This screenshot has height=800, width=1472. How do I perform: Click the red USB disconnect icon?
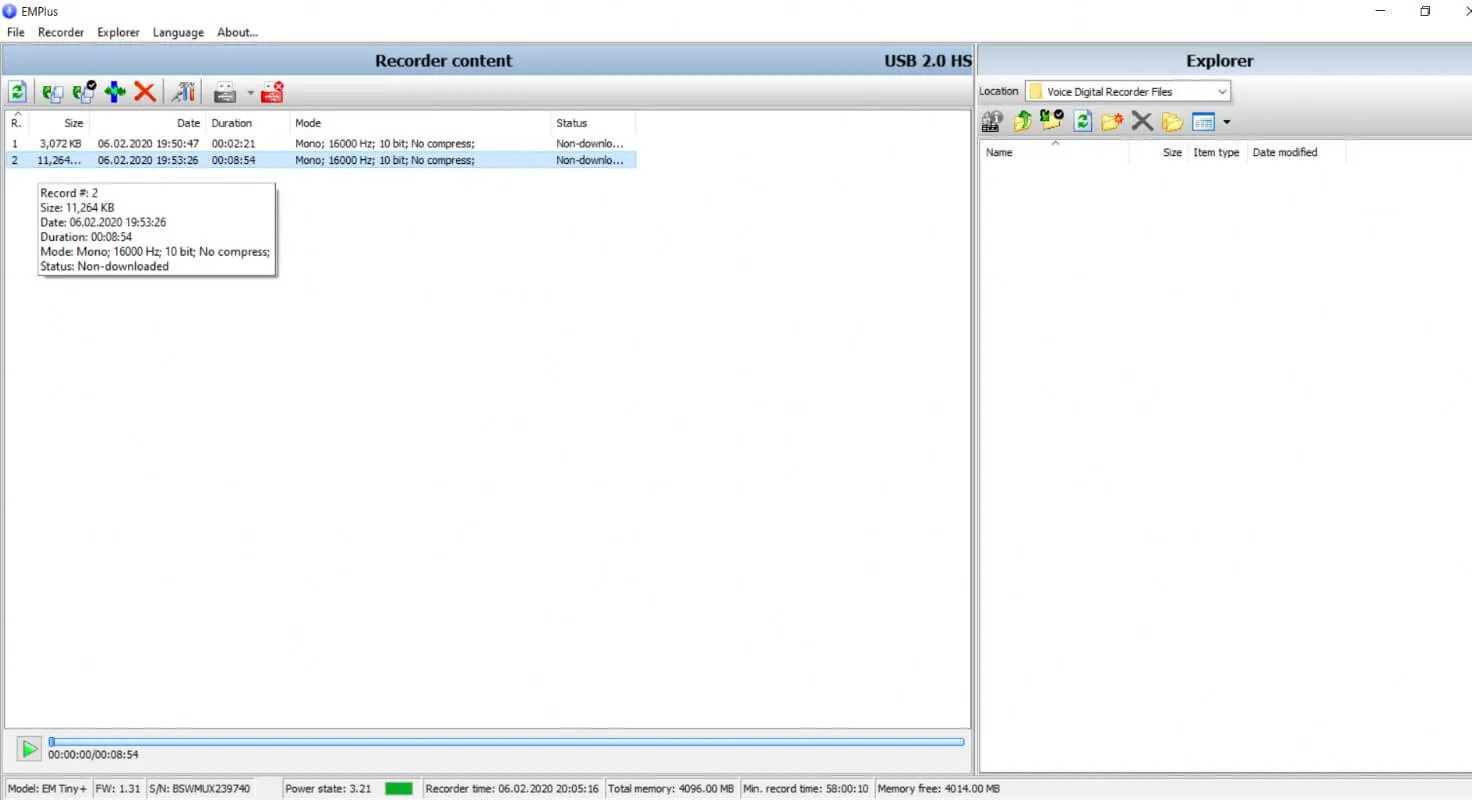(x=272, y=92)
